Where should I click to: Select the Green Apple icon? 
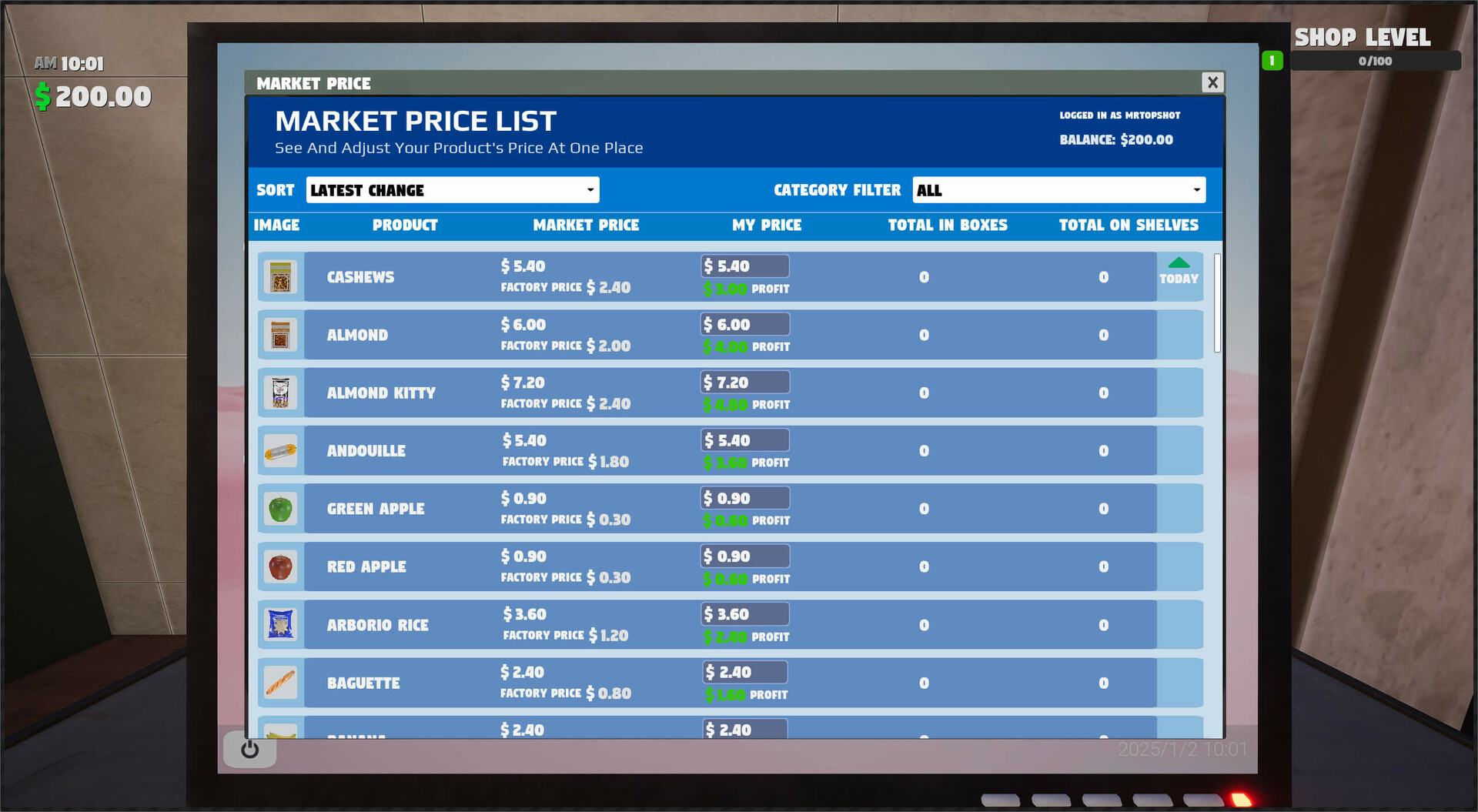pos(280,510)
